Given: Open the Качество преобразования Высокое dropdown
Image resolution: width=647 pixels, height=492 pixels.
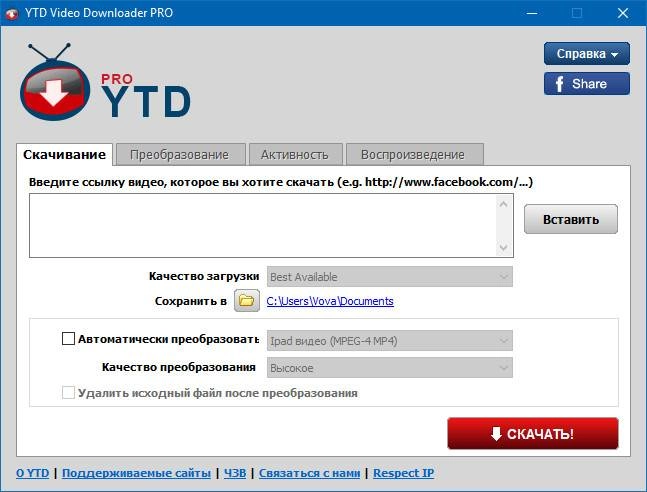Looking at the screenshot, I should click(390, 368).
